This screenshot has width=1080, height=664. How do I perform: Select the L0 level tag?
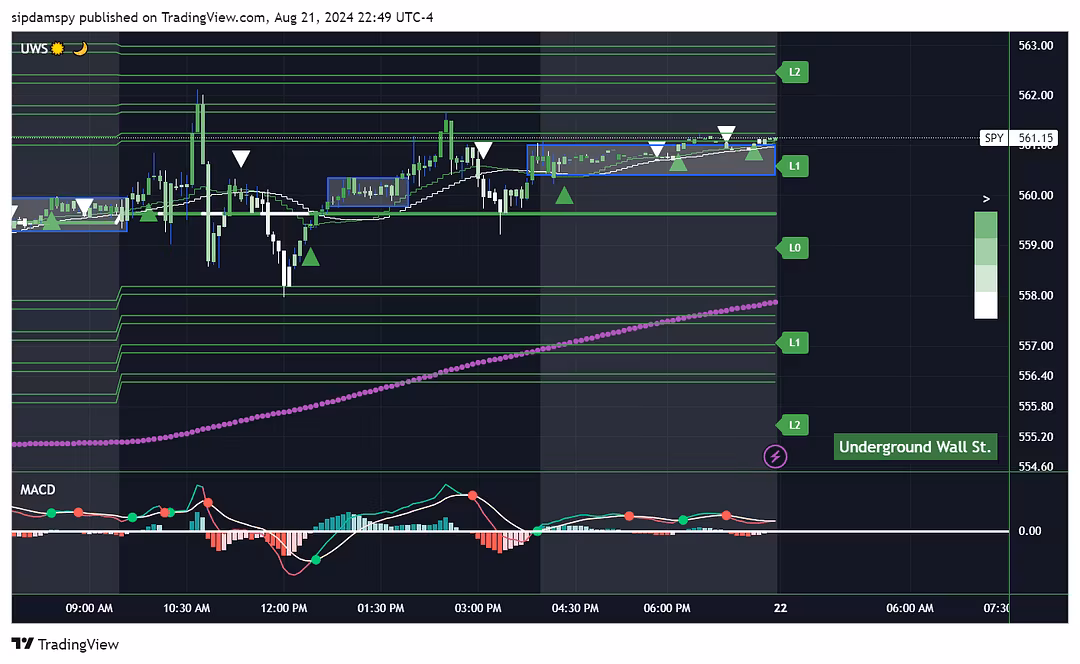pos(794,247)
